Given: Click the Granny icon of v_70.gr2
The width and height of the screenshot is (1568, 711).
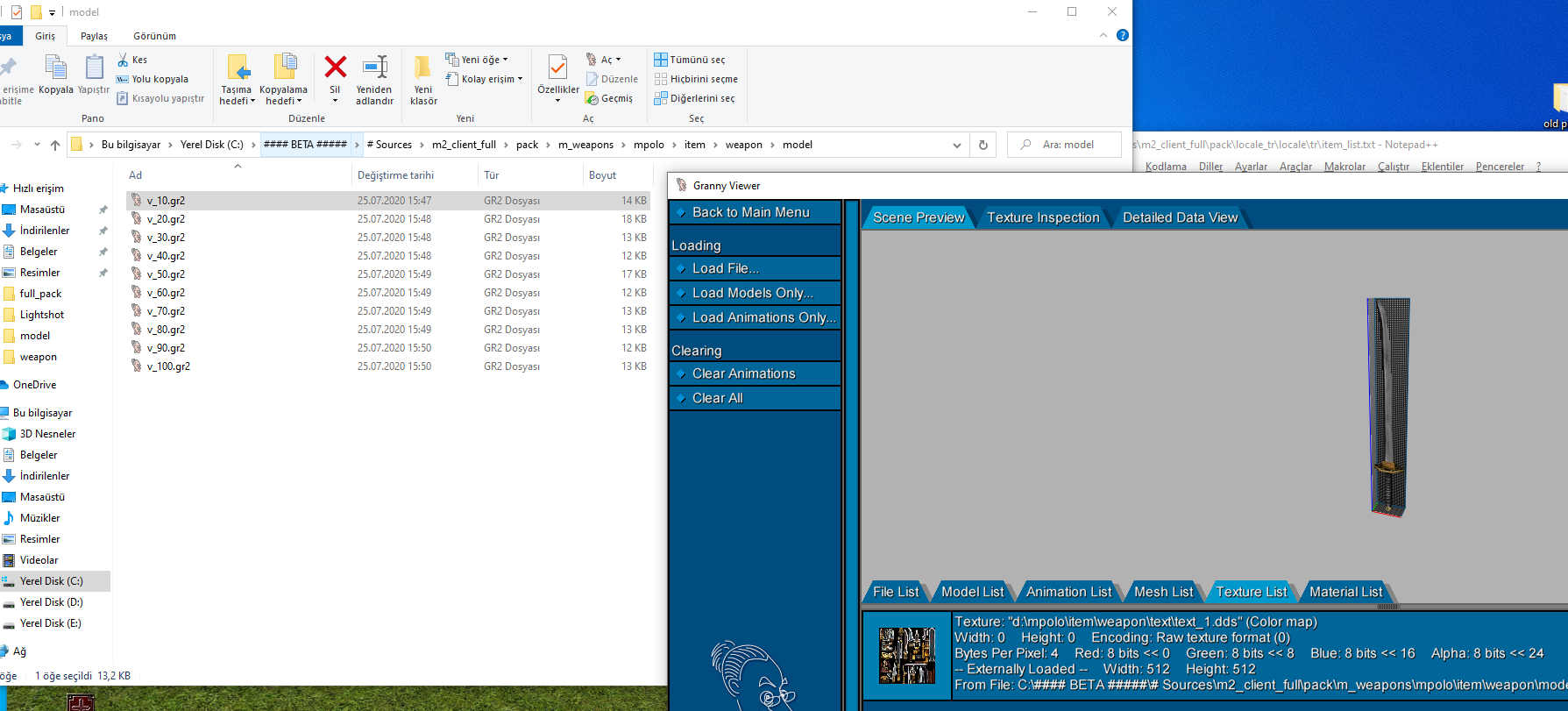Looking at the screenshot, I should [136, 310].
